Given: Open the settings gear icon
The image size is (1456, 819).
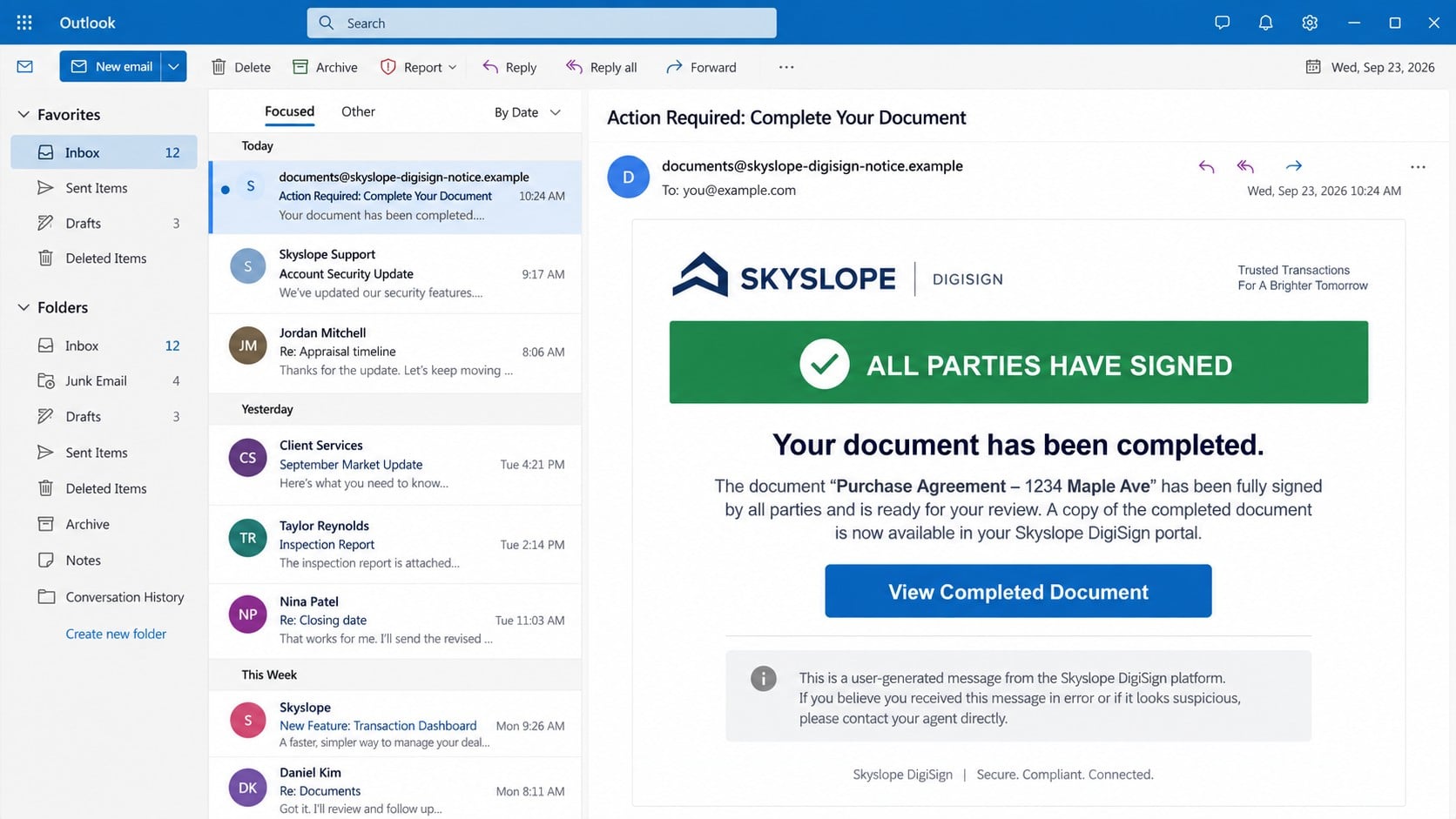Looking at the screenshot, I should pos(1310,23).
